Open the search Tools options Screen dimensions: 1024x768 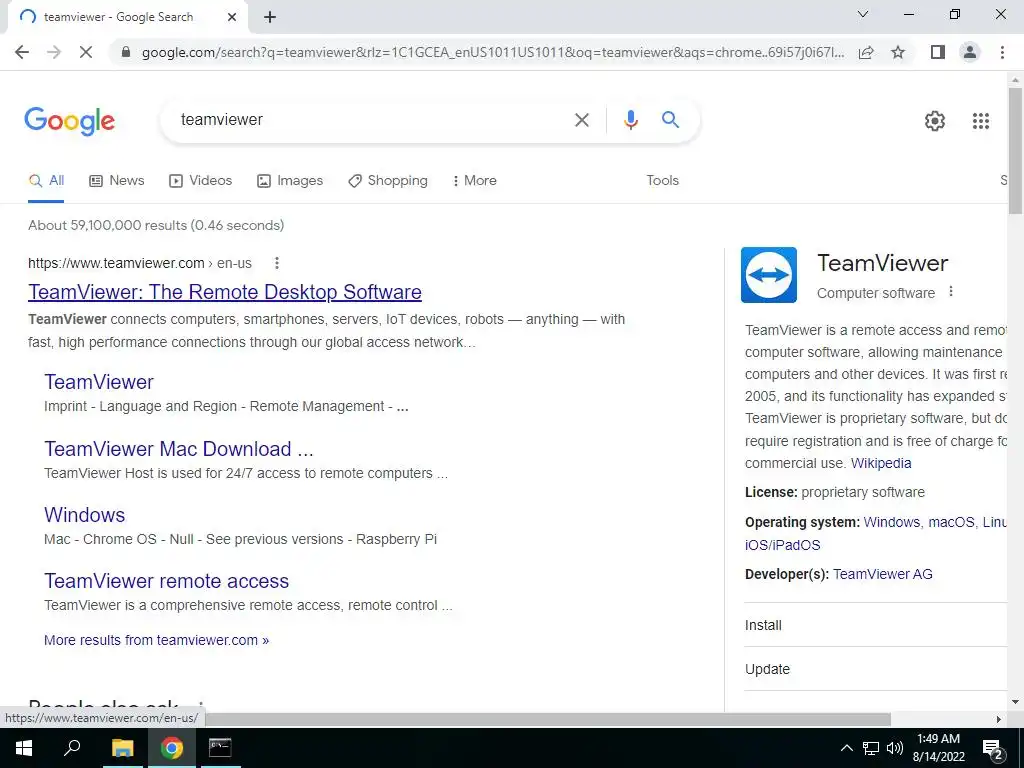click(x=662, y=181)
